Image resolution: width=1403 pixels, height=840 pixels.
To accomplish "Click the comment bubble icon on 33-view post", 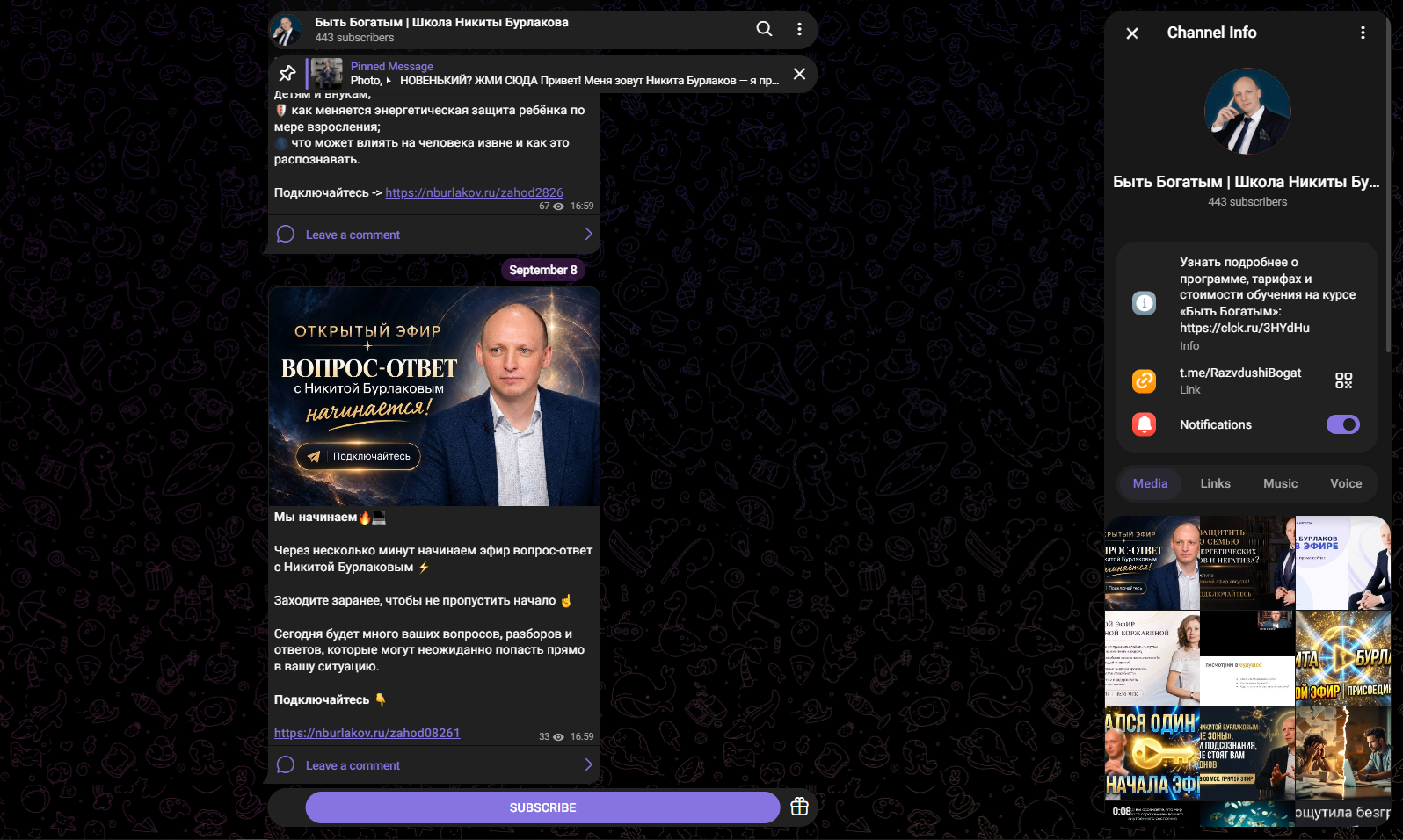I will pos(286,765).
